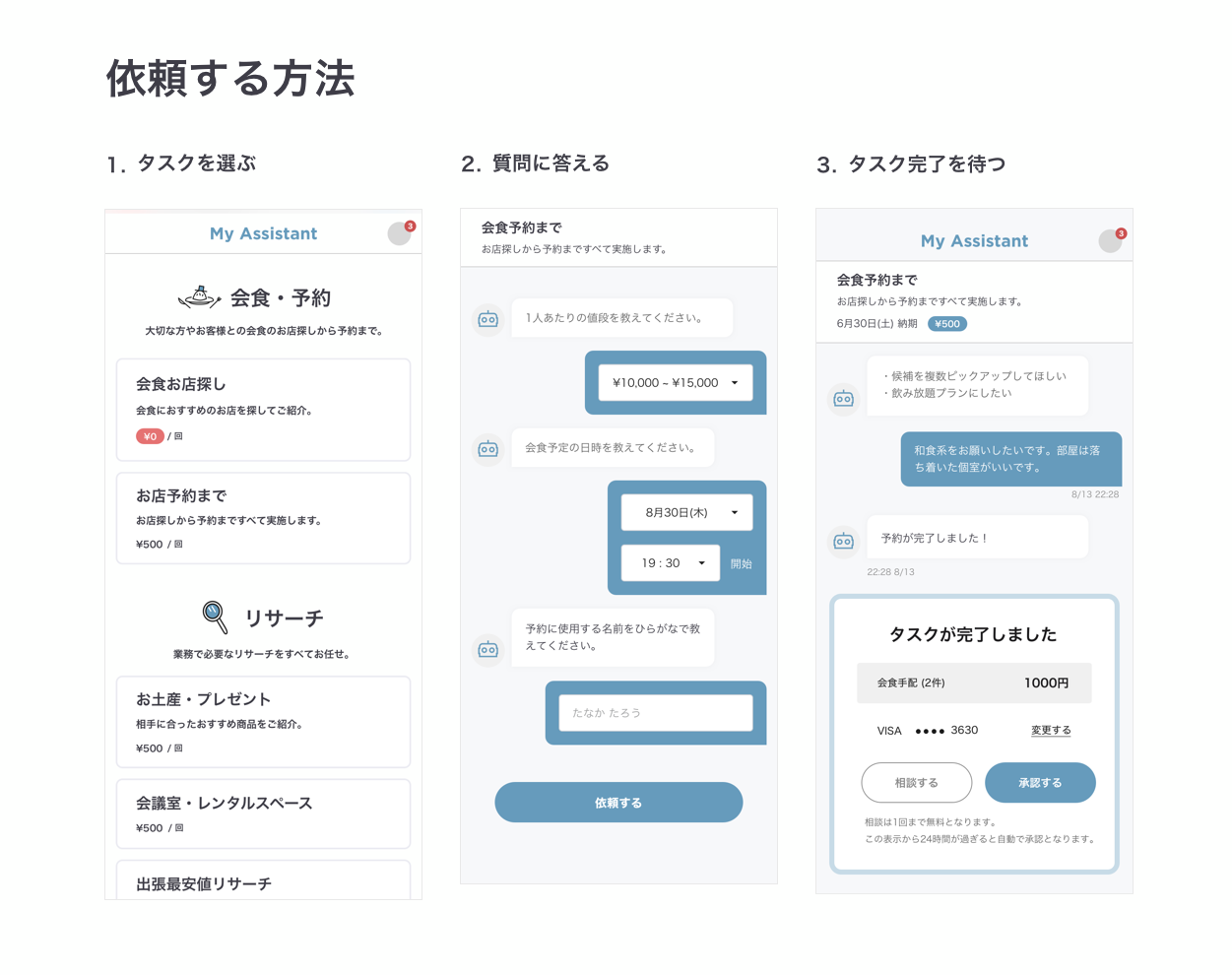The height and width of the screenshot is (975, 1232).
Task: Click the 変更する payment change link
Action: (1051, 731)
